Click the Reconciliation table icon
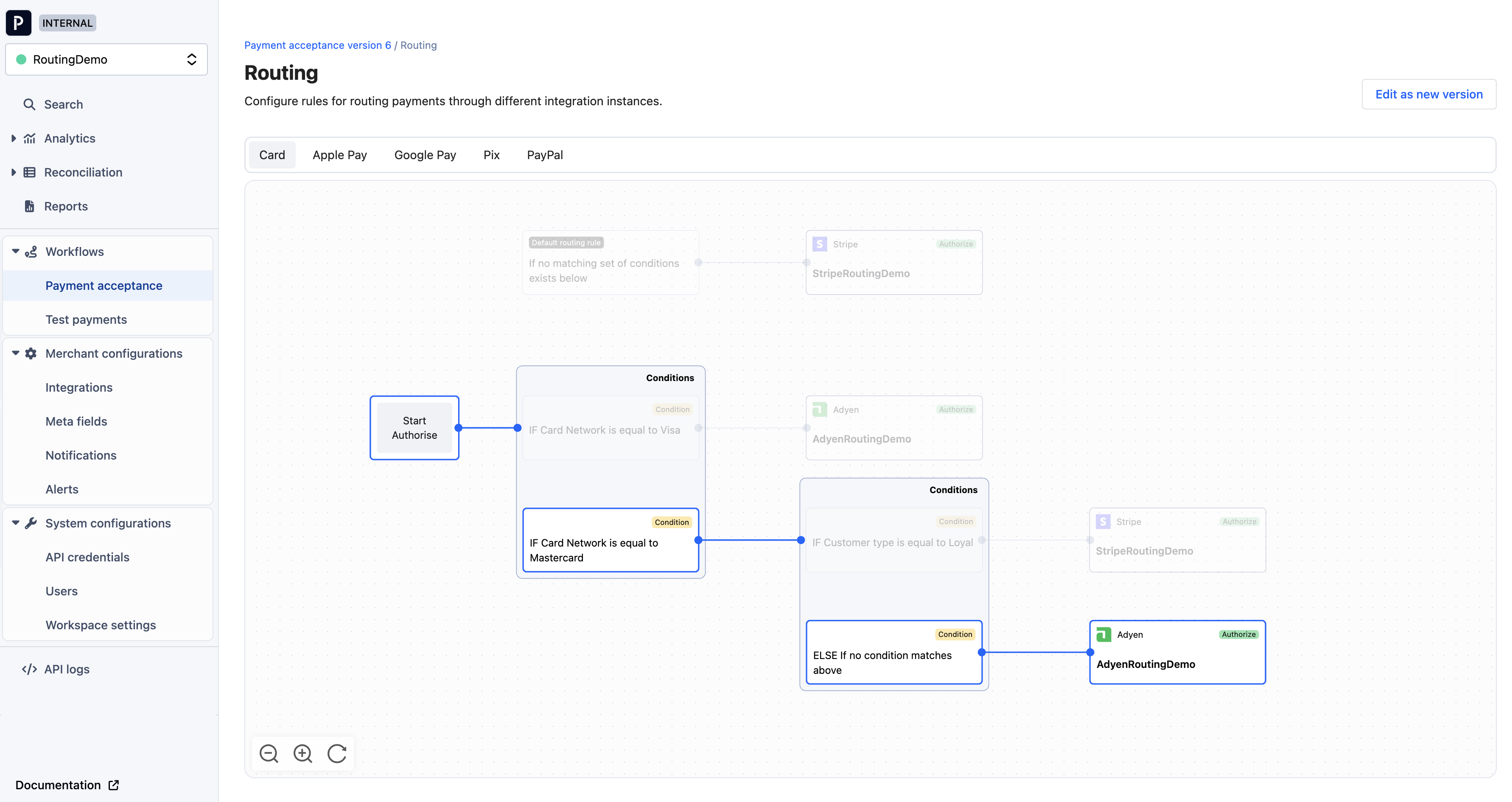 (29, 173)
